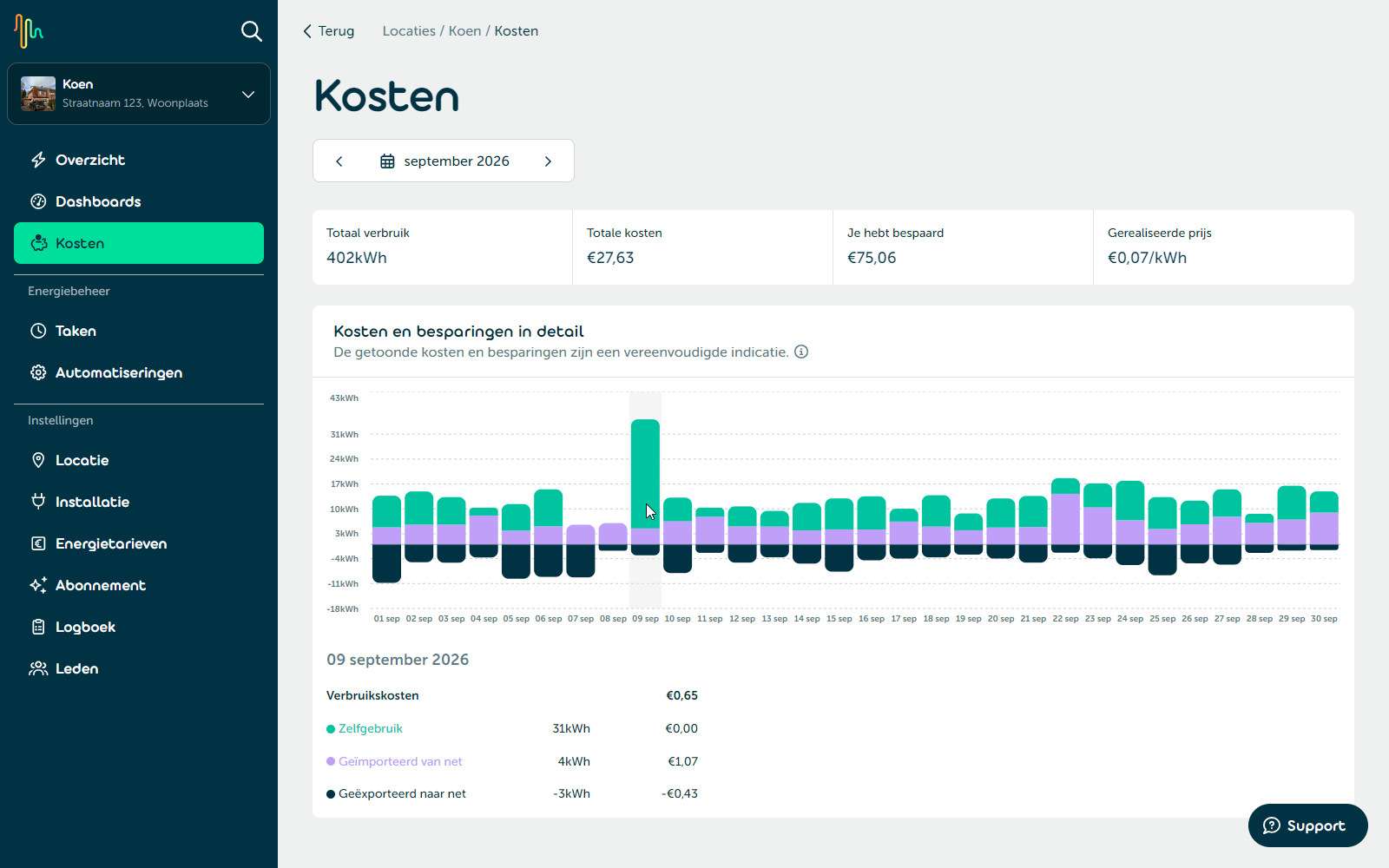
Task: Open Energietarieven euro icon
Action: (38, 543)
